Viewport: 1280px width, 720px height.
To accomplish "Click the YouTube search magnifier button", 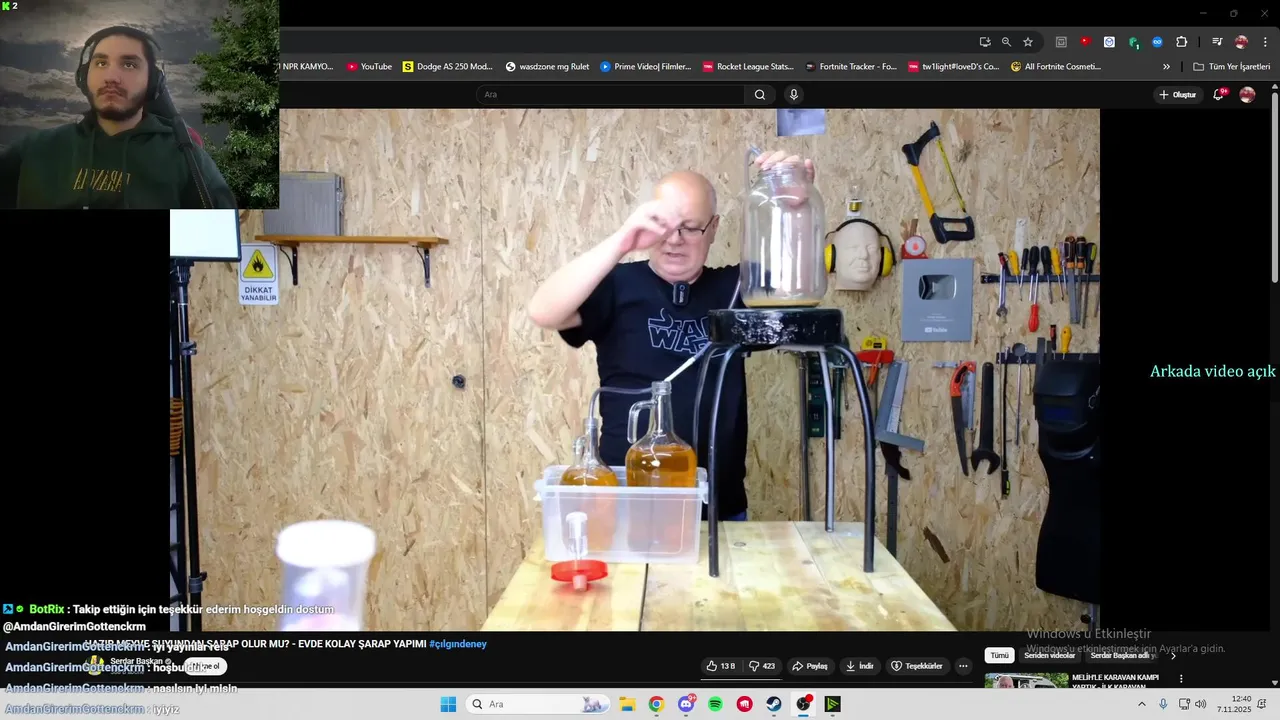I will coord(760,94).
